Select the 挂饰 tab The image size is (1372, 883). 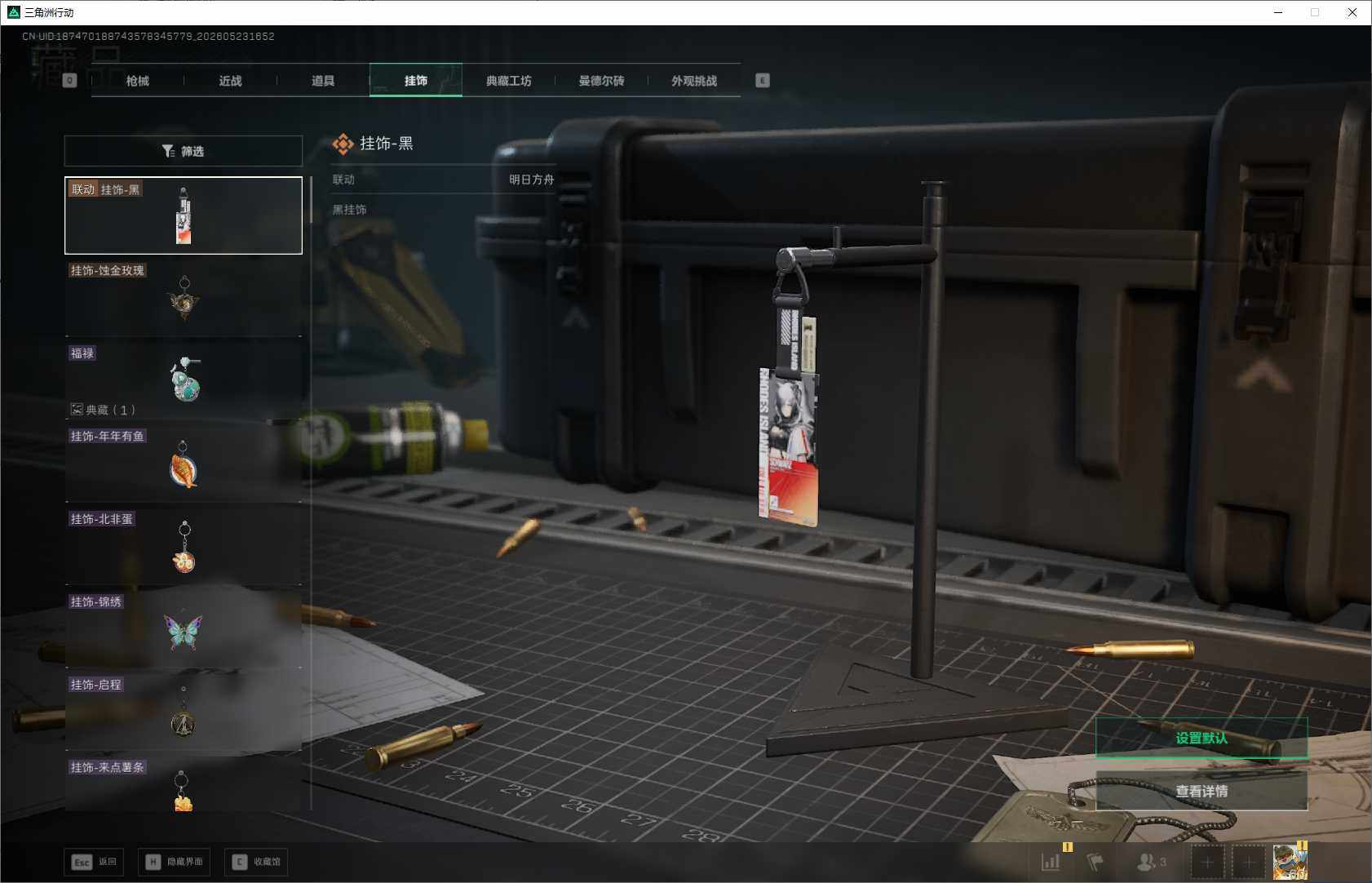coord(416,81)
